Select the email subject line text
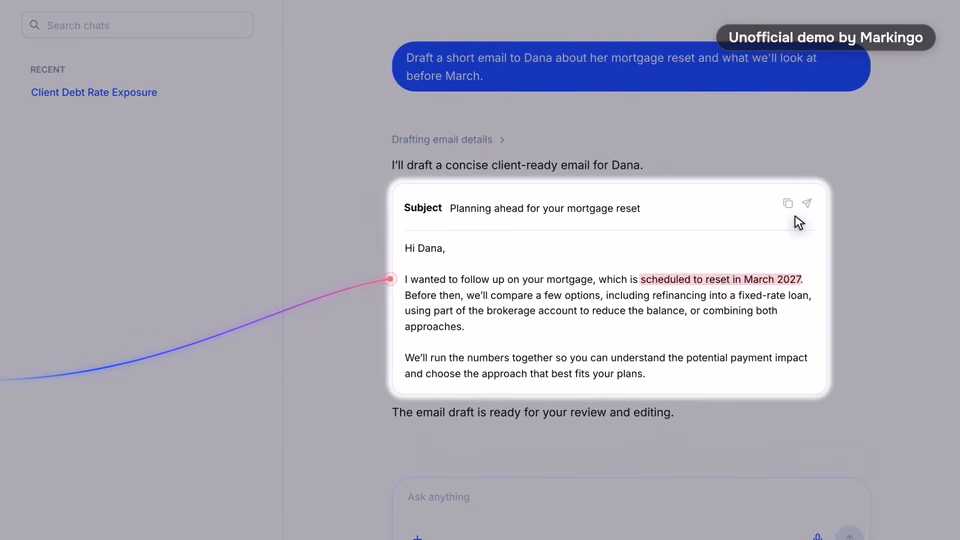960x540 pixels. (x=545, y=208)
